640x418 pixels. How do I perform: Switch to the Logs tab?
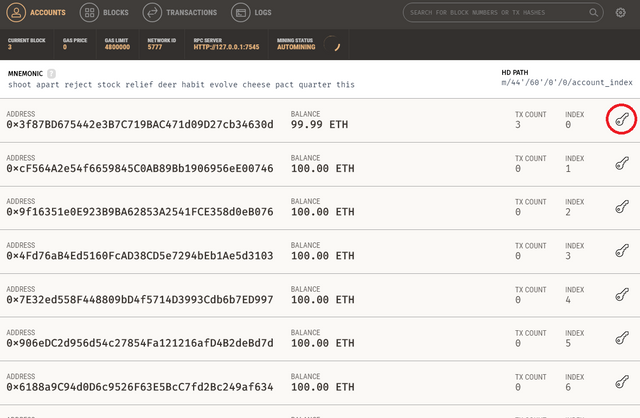coord(251,13)
